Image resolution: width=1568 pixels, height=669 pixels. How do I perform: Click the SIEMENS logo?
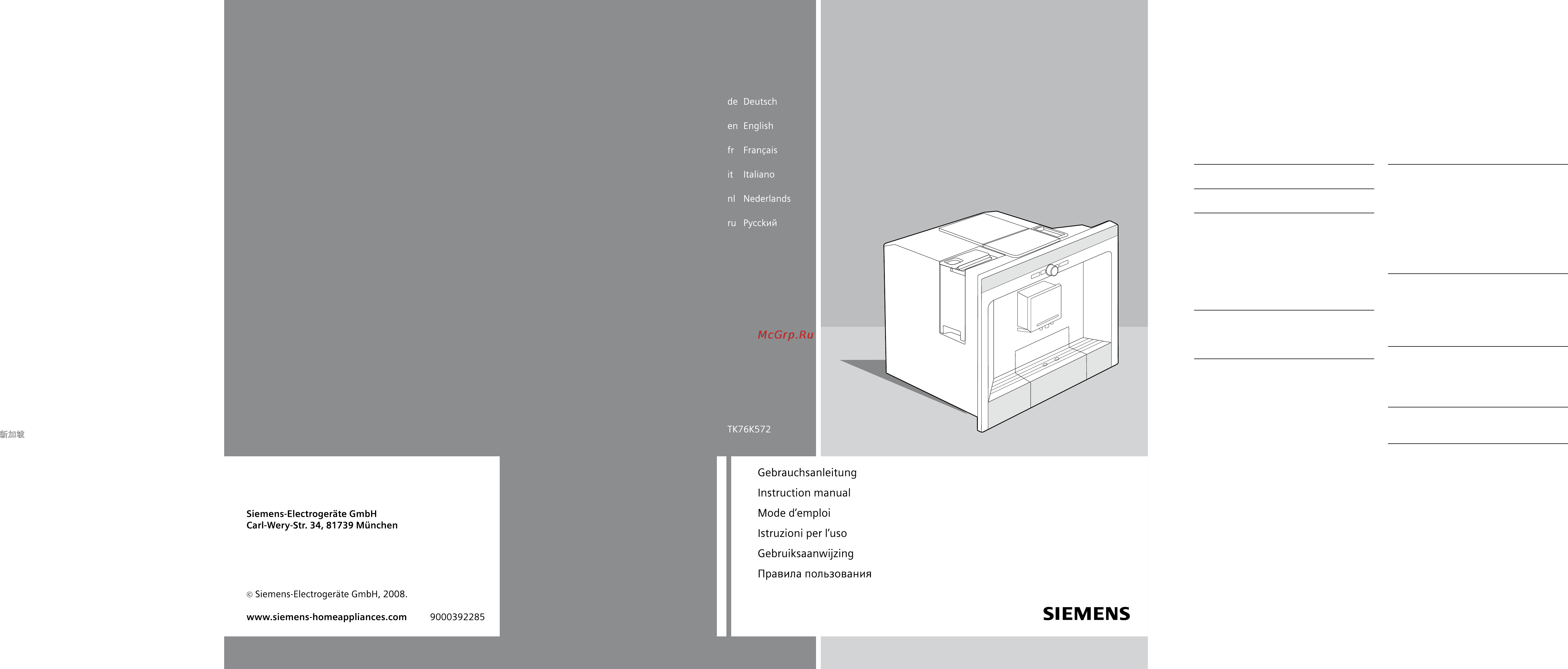point(1086,614)
